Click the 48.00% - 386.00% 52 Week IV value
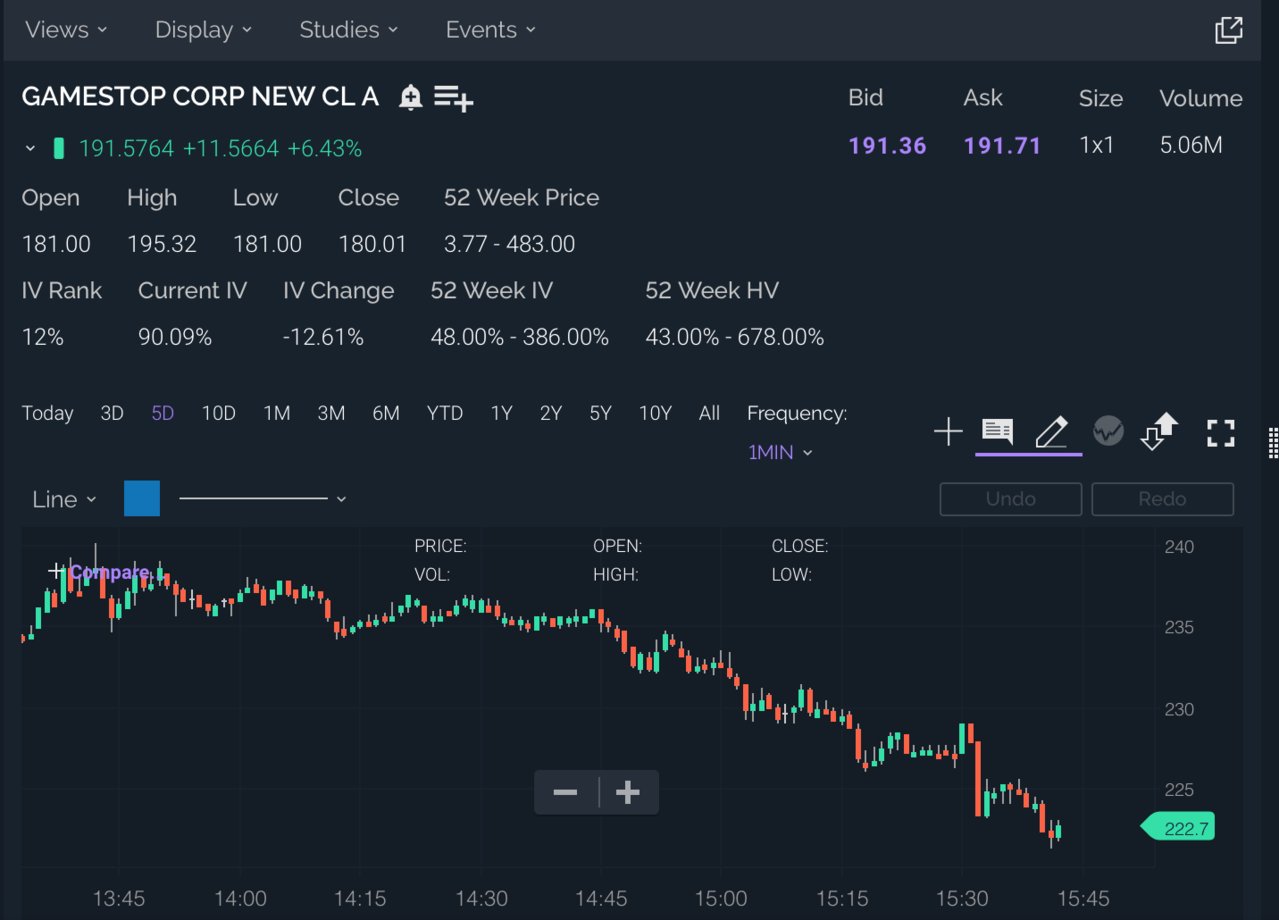The image size is (1279, 920). click(x=520, y=337)
